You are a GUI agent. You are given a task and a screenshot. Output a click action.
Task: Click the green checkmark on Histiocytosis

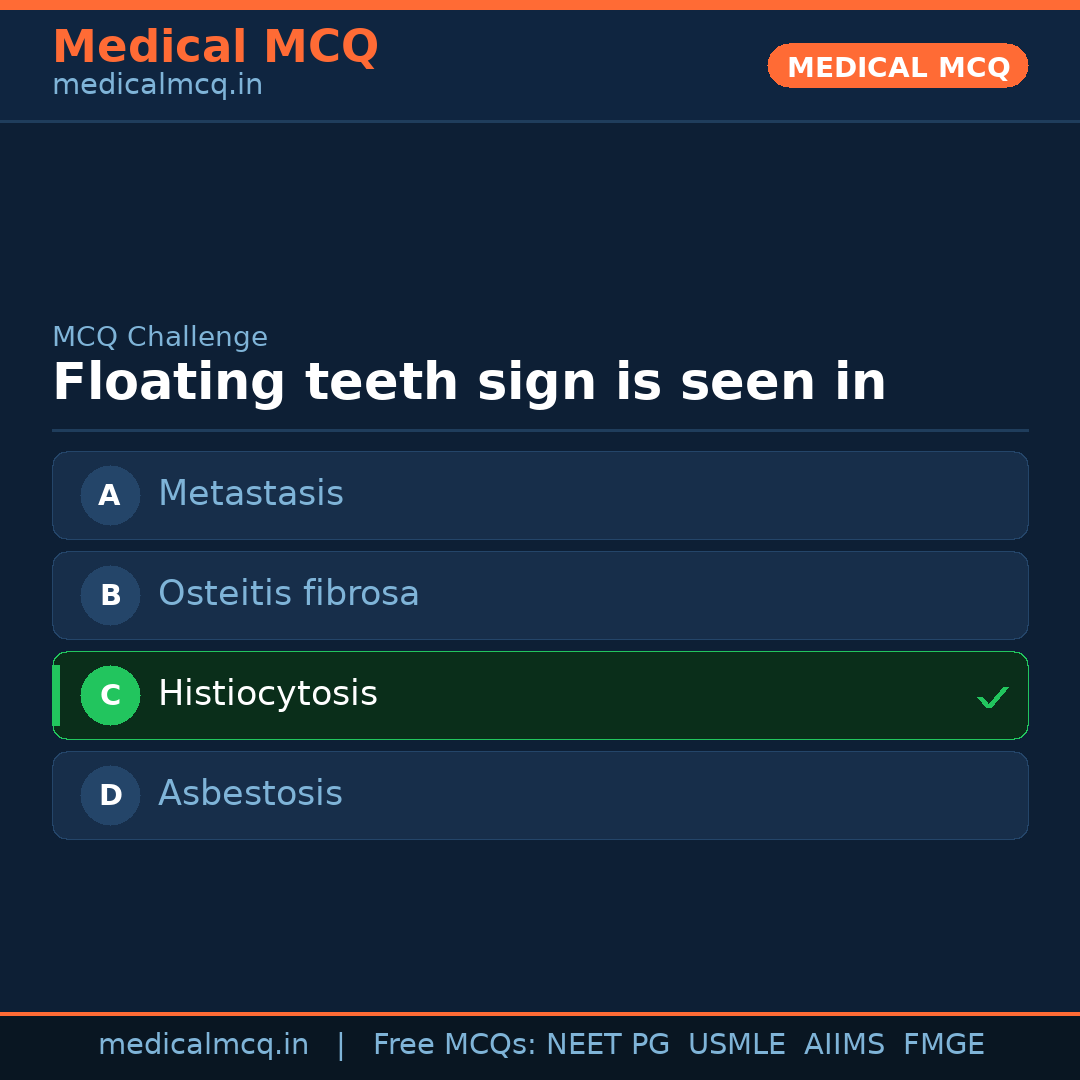pos(993,696)
